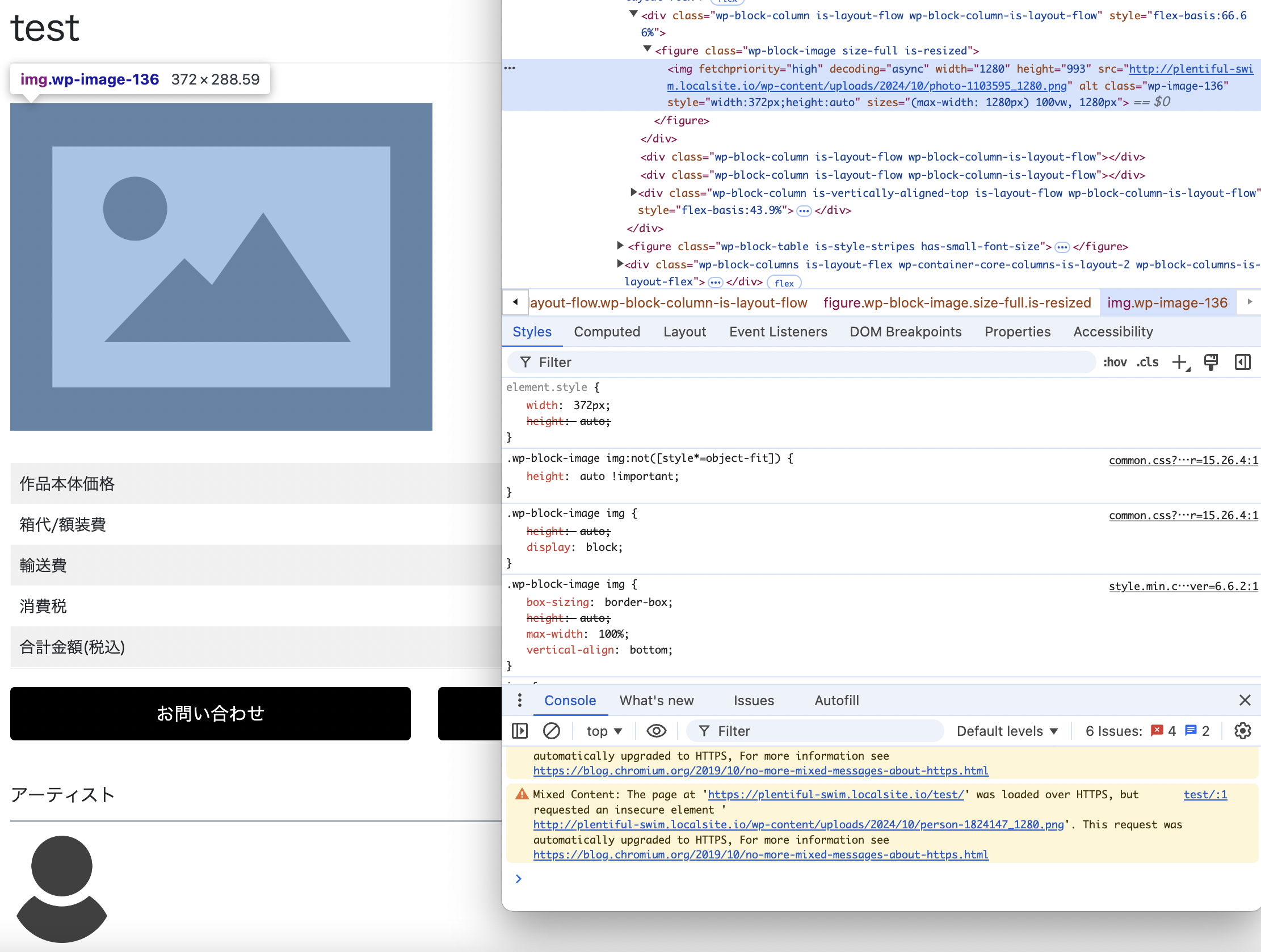The height and width of the screenshot is (952, 1261).
Task: Open the drawer three-dot menu
Action: click(x=519, y=700)
